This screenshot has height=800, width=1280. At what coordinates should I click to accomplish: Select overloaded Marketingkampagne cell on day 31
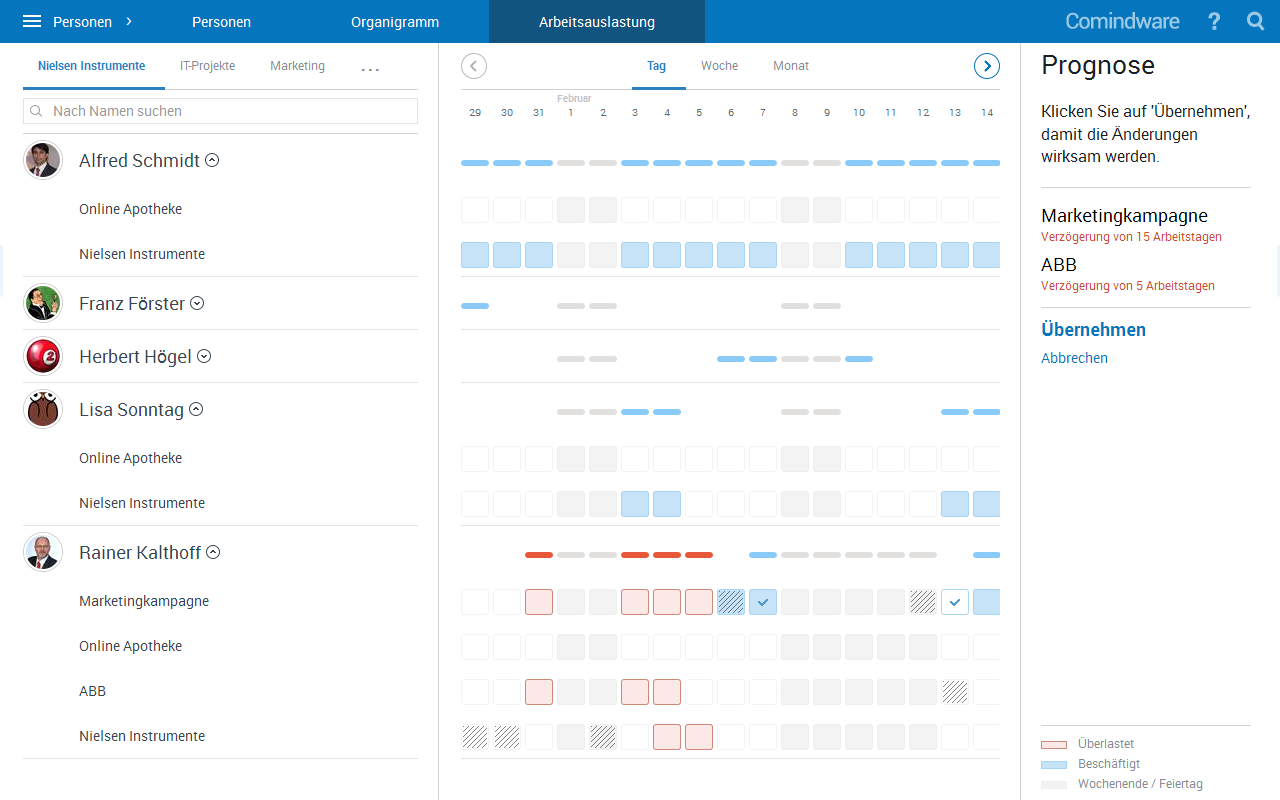[539, 602]
